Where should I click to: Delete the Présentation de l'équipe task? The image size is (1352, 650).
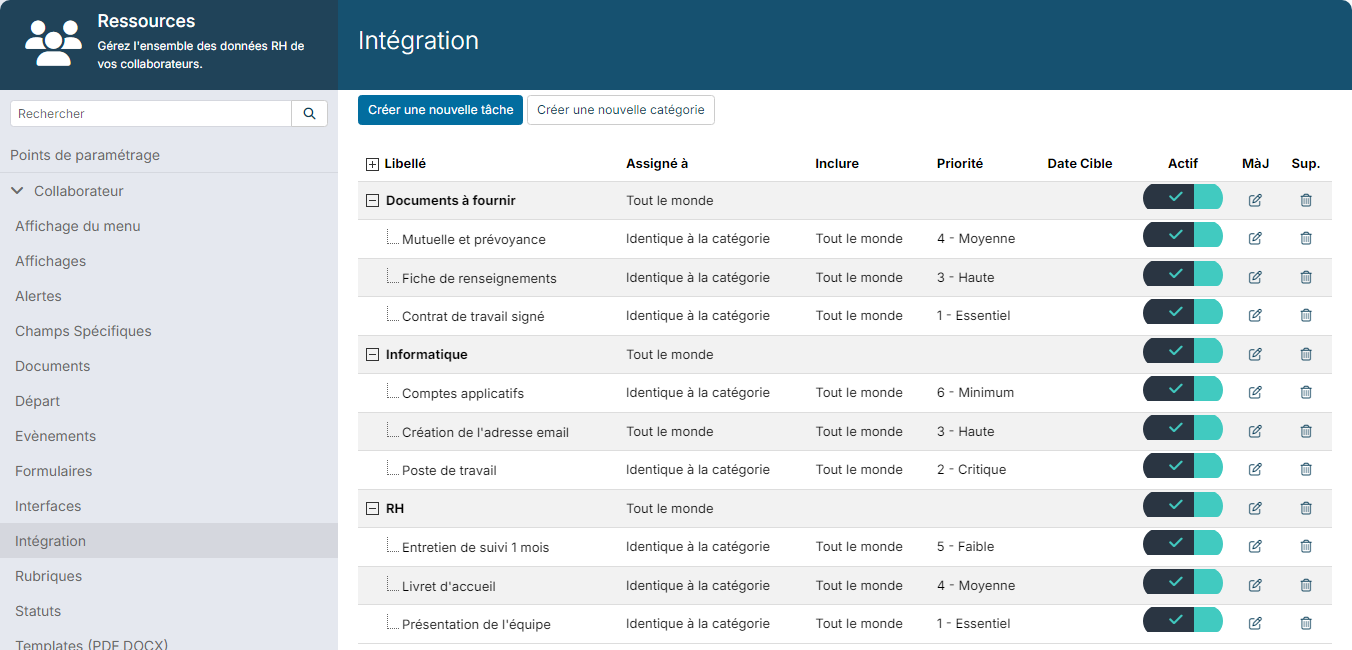[x=1306, y=623]
